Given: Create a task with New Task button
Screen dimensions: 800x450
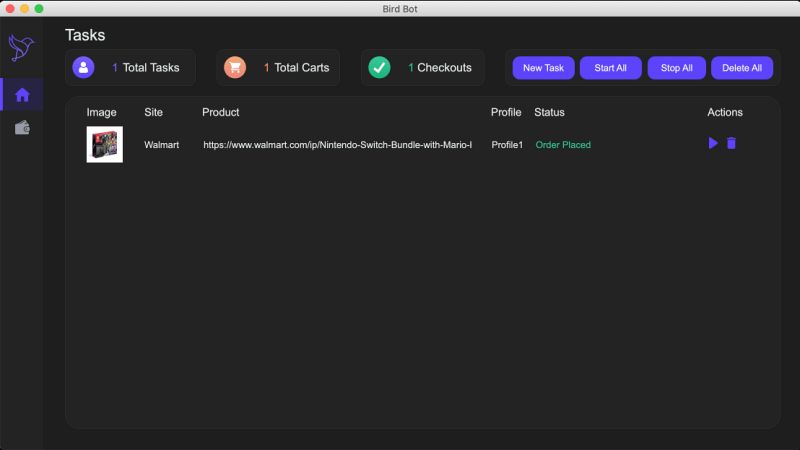Looking at the screenshot, I should pos(543,68).
